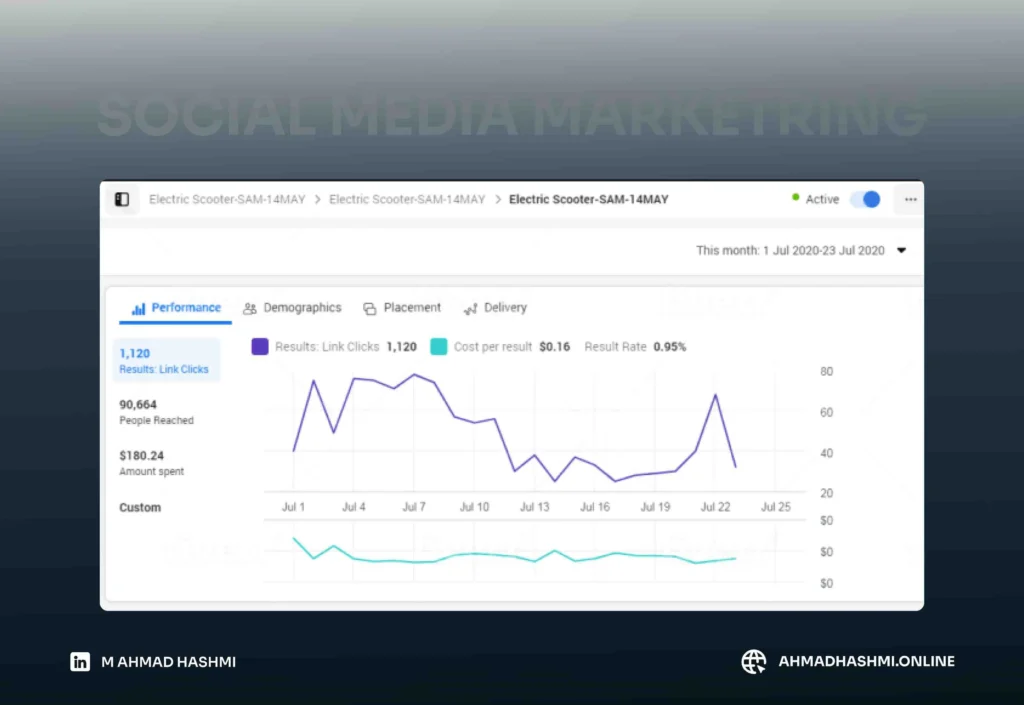Viewport: 1024px width, 705px height.
Task: Switch to the Delivery tab
Action: pyautogui.click(x=505, y=308)
